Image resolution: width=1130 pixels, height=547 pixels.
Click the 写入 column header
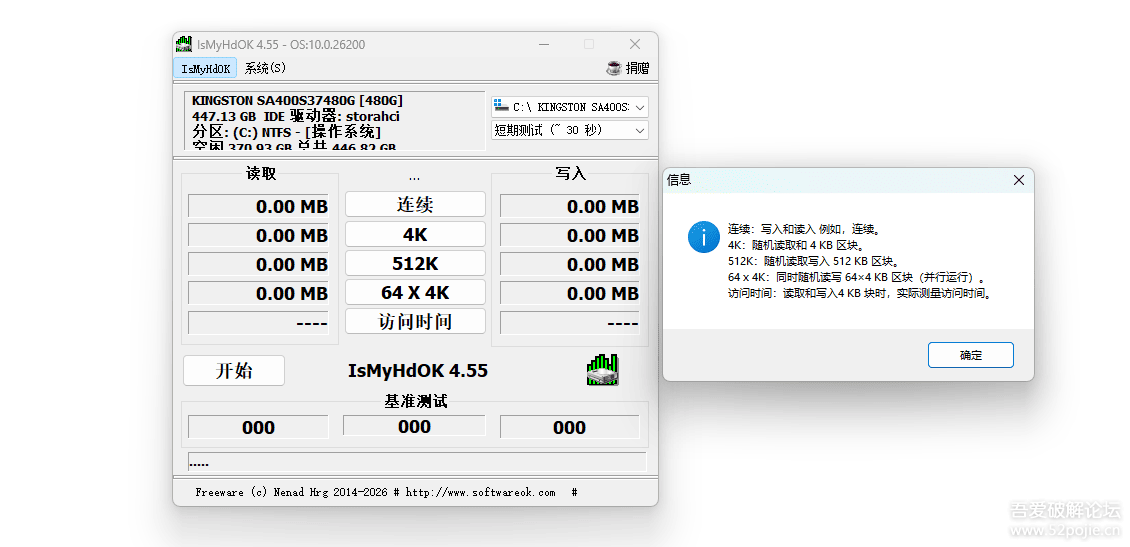click(571, 173)
